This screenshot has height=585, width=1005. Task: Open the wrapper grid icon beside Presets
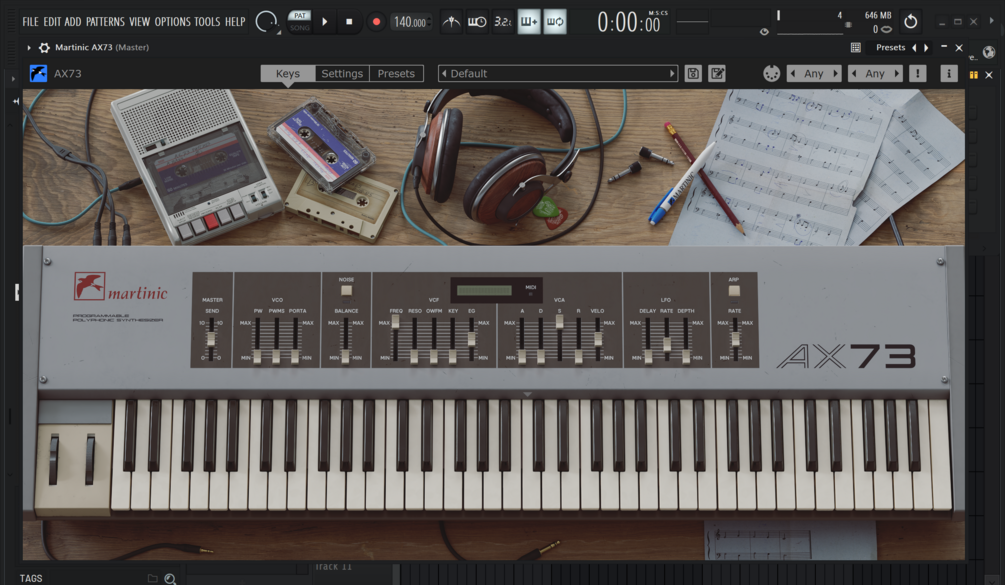(x=855, y=47)
